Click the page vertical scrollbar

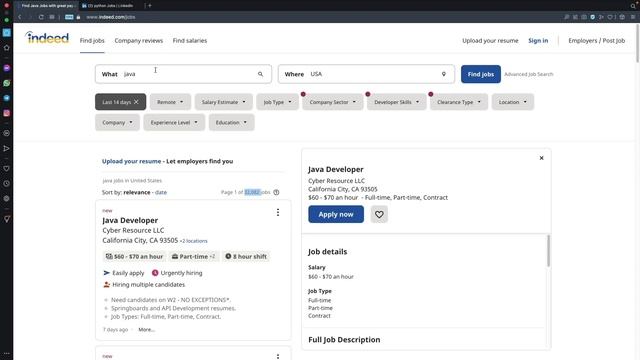(637, 43)
